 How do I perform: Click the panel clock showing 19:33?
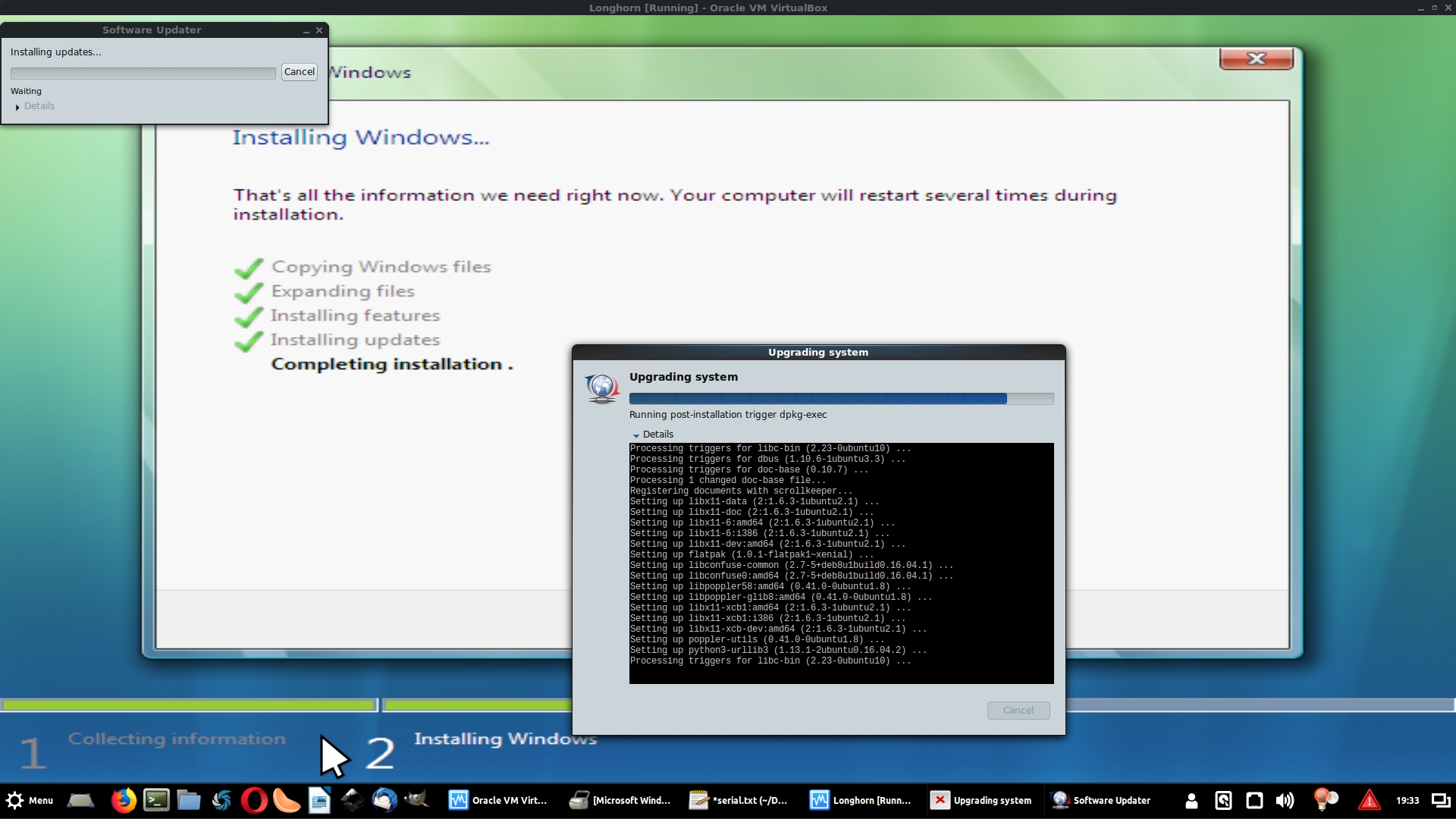[x=1407, y=800]
